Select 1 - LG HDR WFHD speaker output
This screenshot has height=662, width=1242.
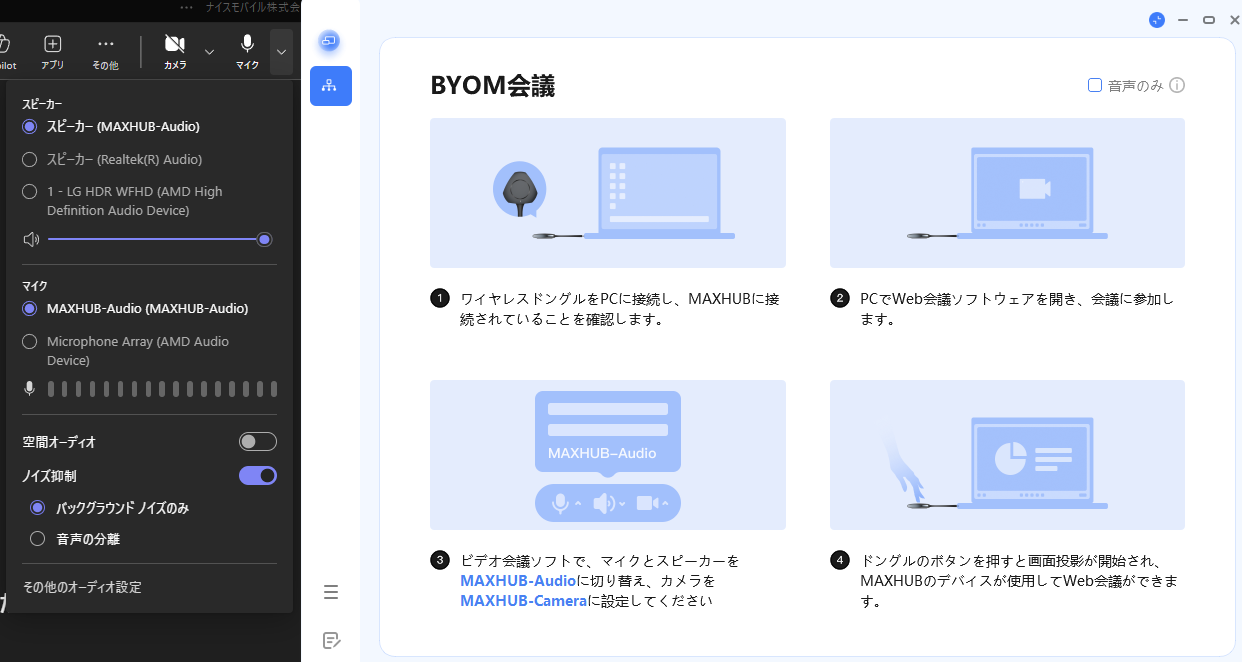[x=122, y=201]
